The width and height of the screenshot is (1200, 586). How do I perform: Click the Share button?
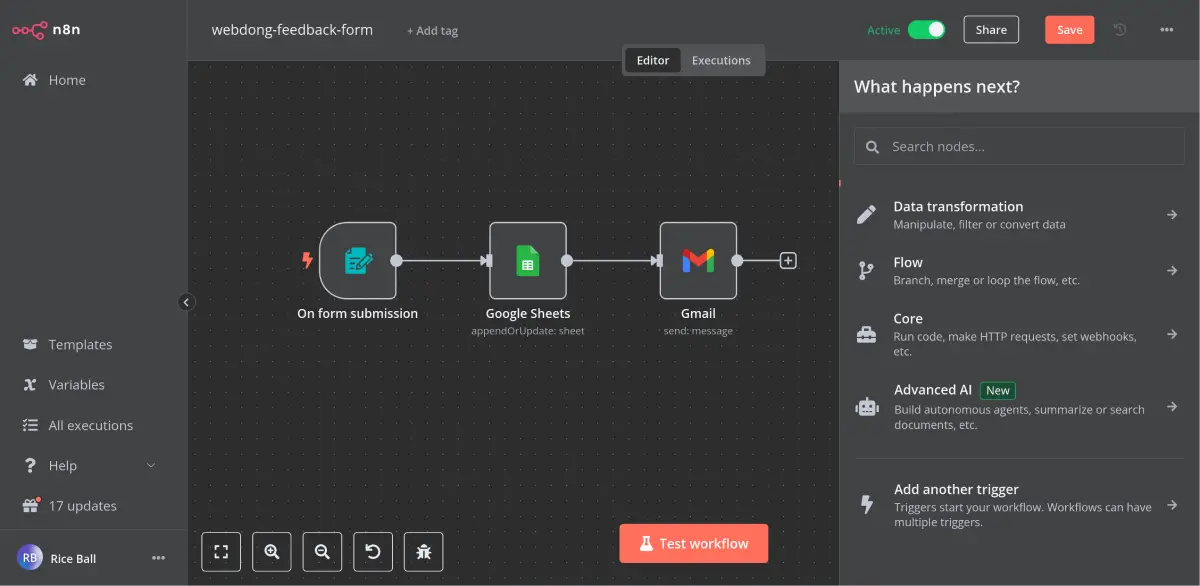click(x=991, y=30)
